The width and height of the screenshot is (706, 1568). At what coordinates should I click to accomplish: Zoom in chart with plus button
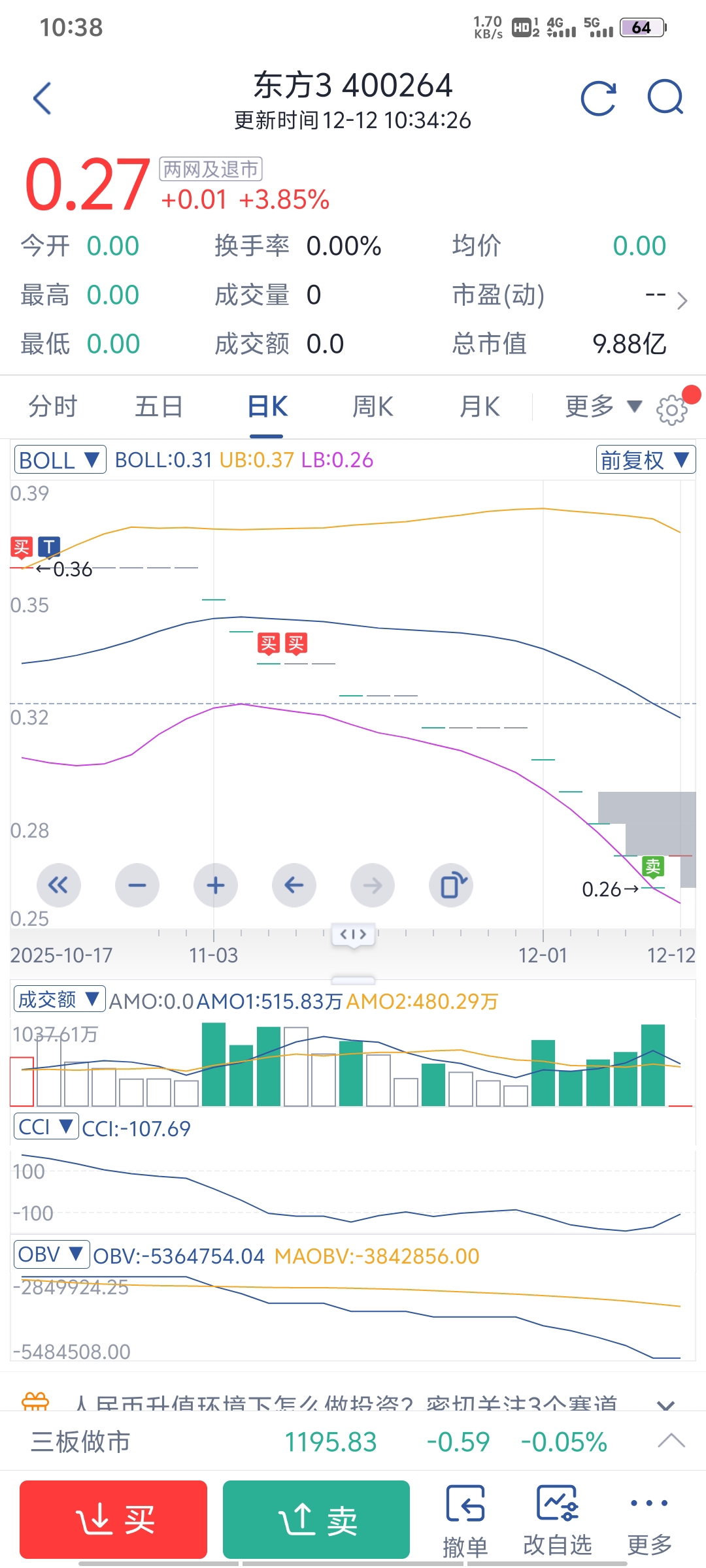216,885
